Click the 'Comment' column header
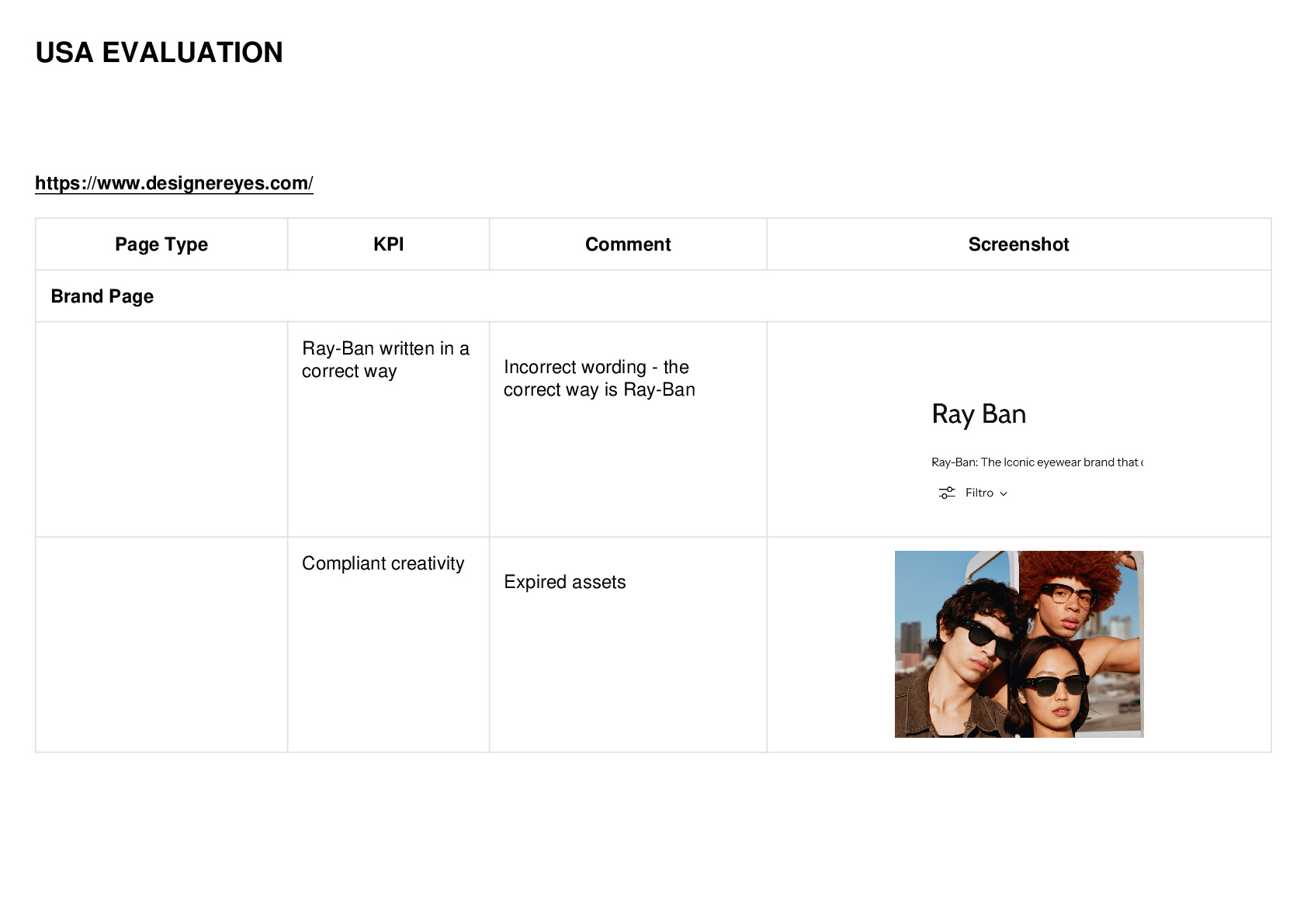This screenshot has width=1307, height=924. 628,244
